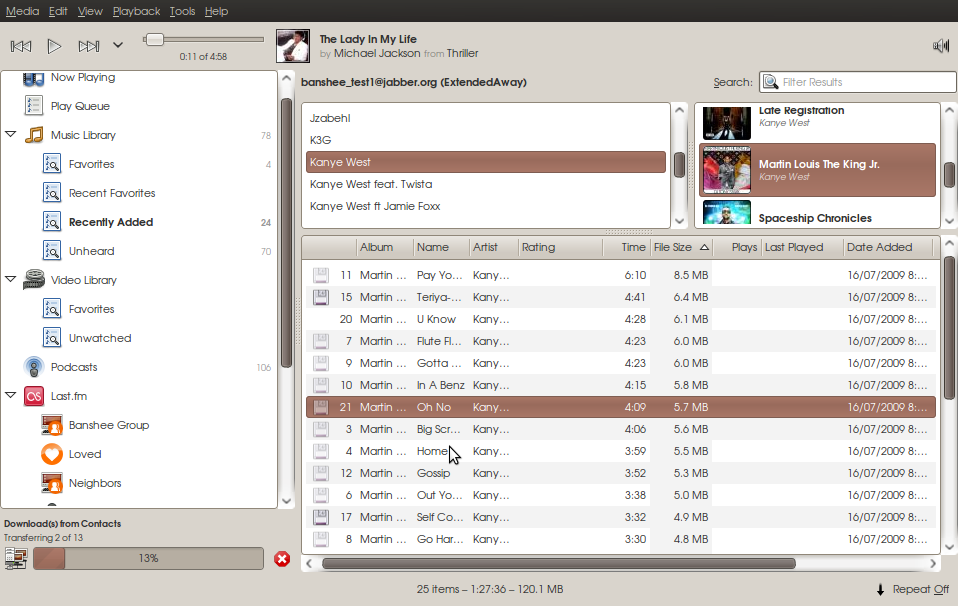958x606 pixels.
Task: Open the Playback menu
Action: pos(136,11)
